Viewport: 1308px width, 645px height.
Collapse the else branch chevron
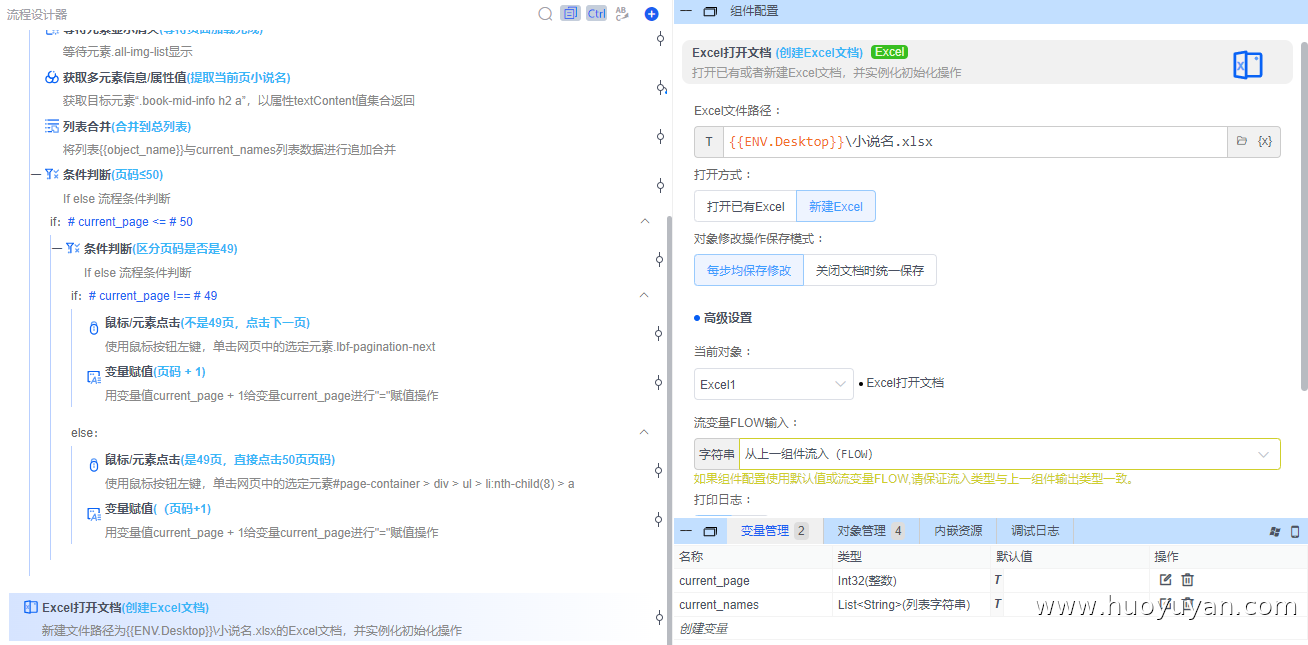pyautogui.click(x=645, y=432)
